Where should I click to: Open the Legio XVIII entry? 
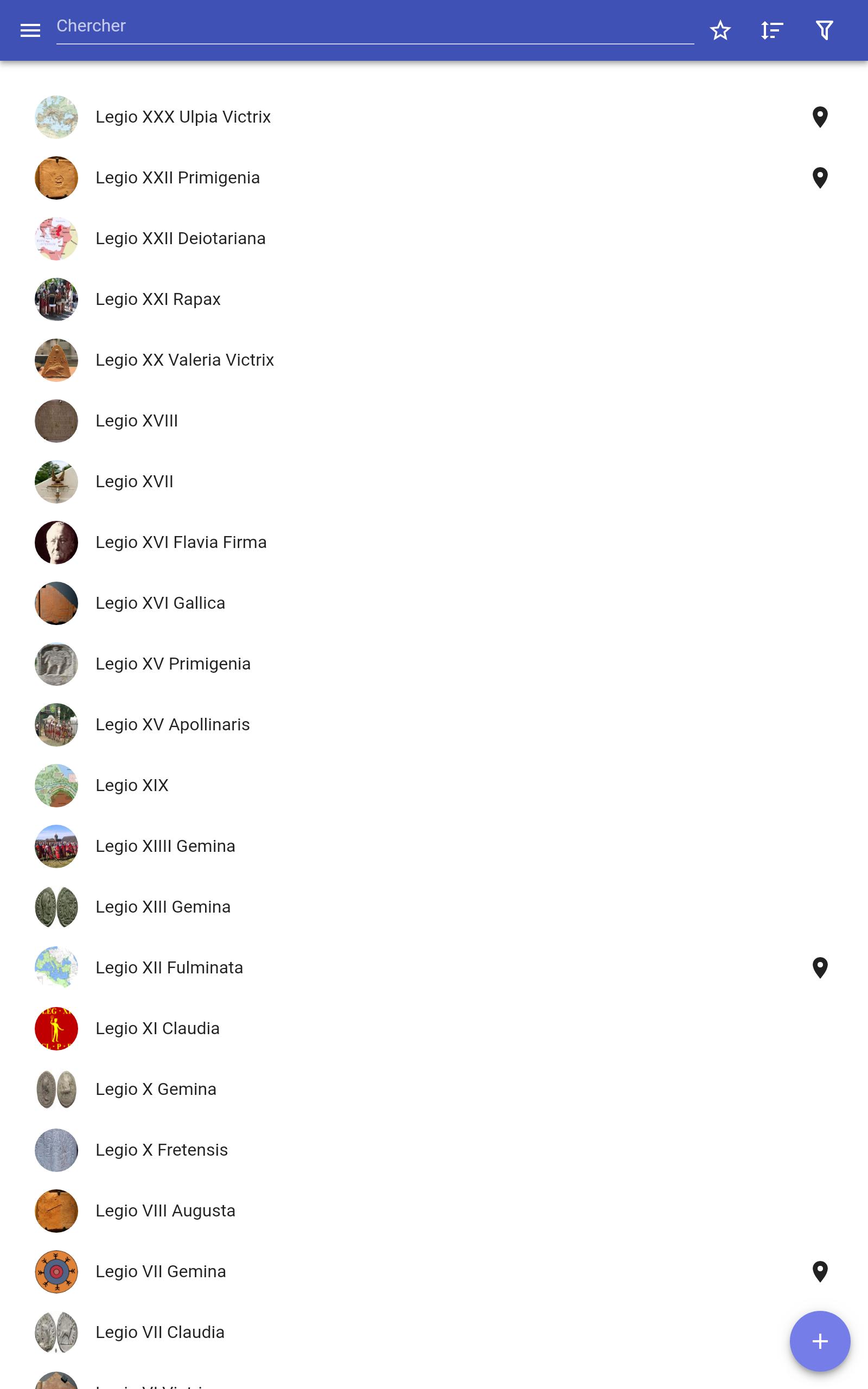(x=434, y=420)
